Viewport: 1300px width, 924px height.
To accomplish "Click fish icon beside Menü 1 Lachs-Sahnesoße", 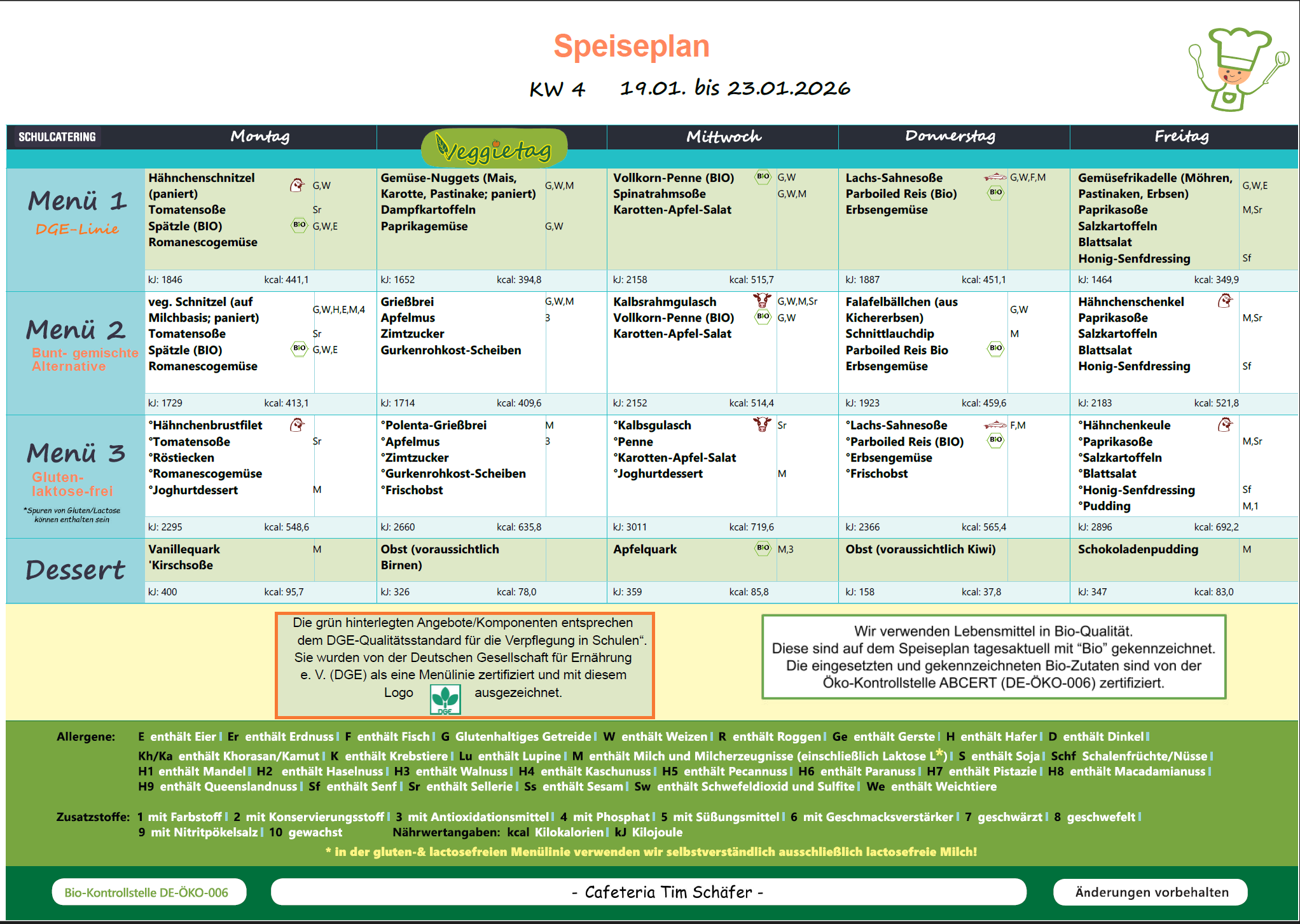I will pyautogui.click(x=995, y=177).
